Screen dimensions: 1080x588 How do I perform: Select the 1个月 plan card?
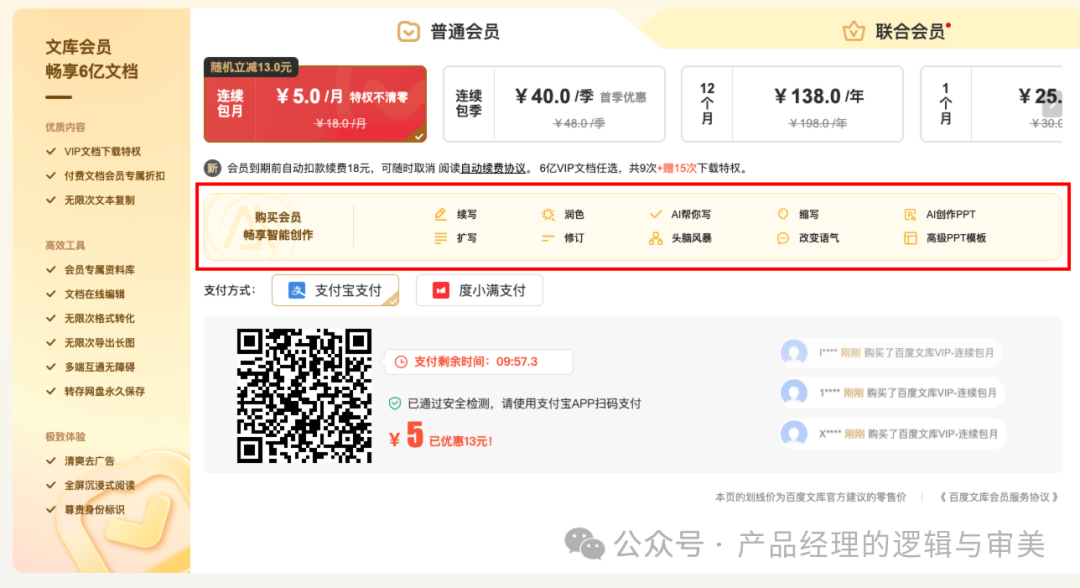[991, 104]
